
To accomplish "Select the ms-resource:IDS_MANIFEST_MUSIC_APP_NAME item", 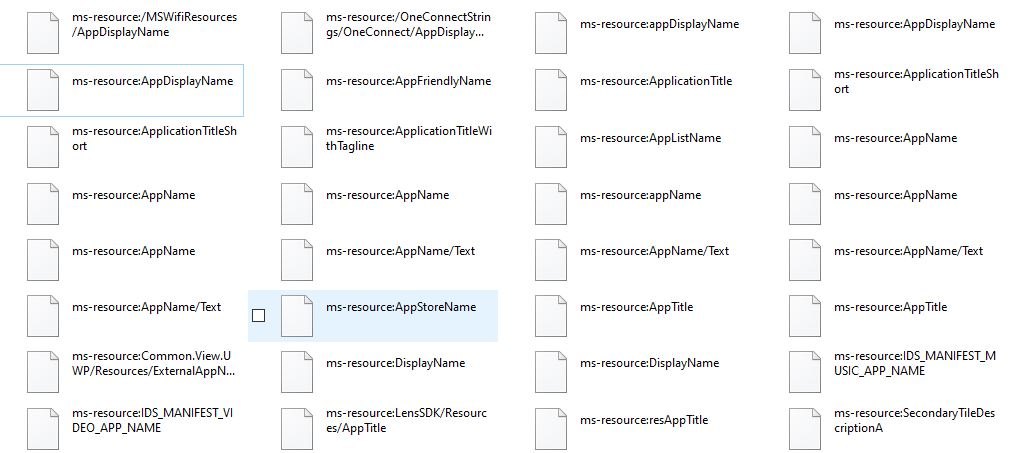I will coord(896,373).
